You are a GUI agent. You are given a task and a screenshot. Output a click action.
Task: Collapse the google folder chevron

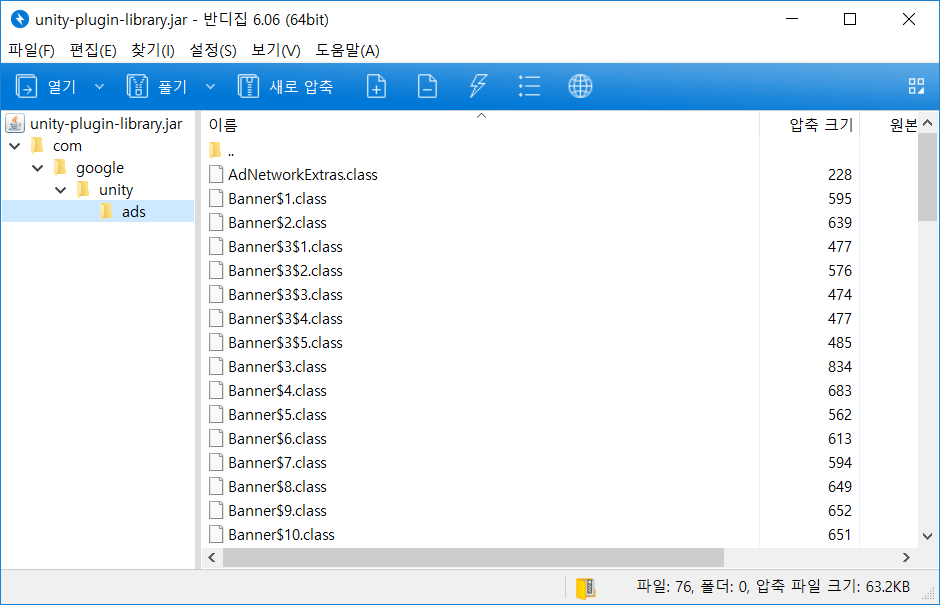pos(38,168)
